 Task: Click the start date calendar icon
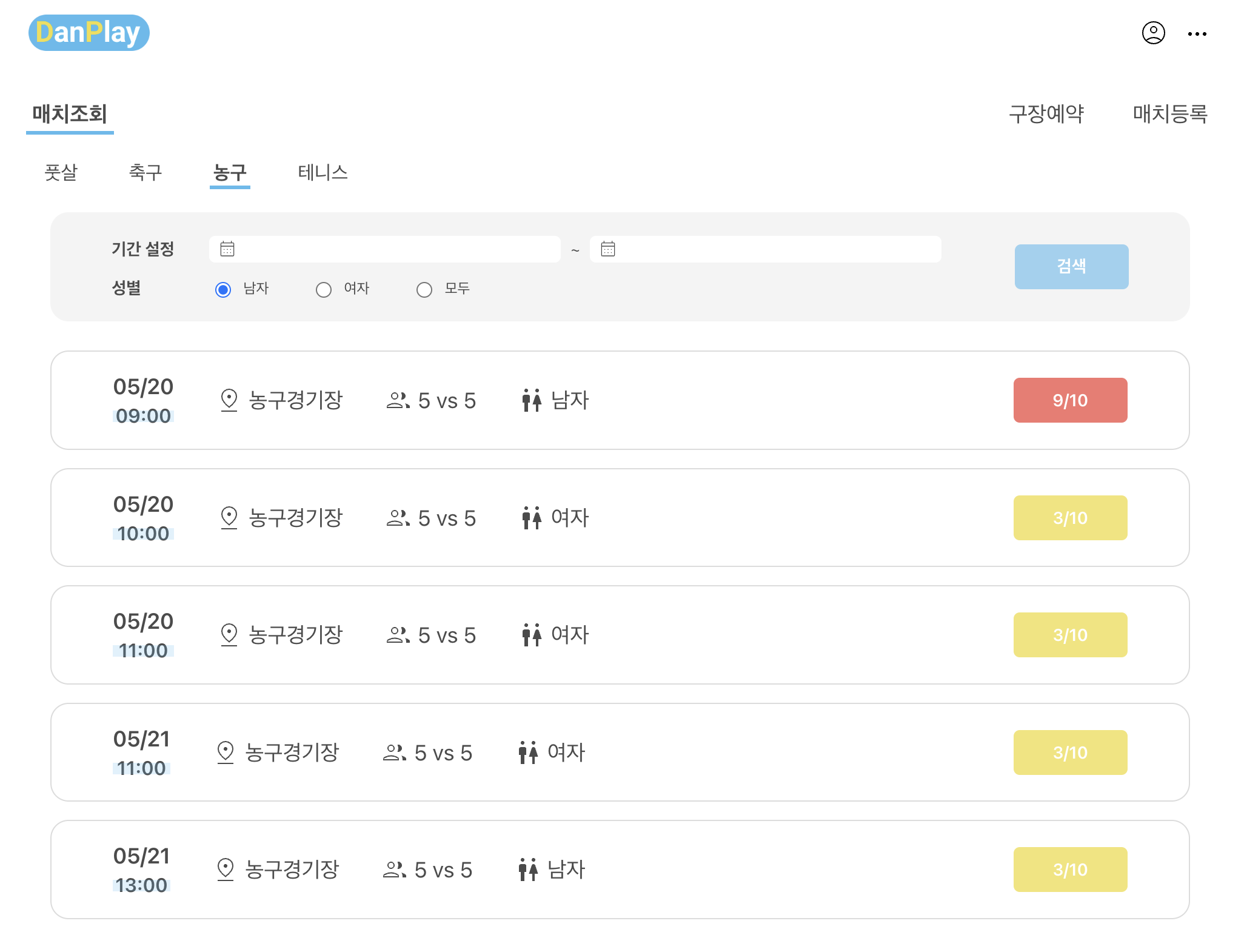click(x=227, y=249)
